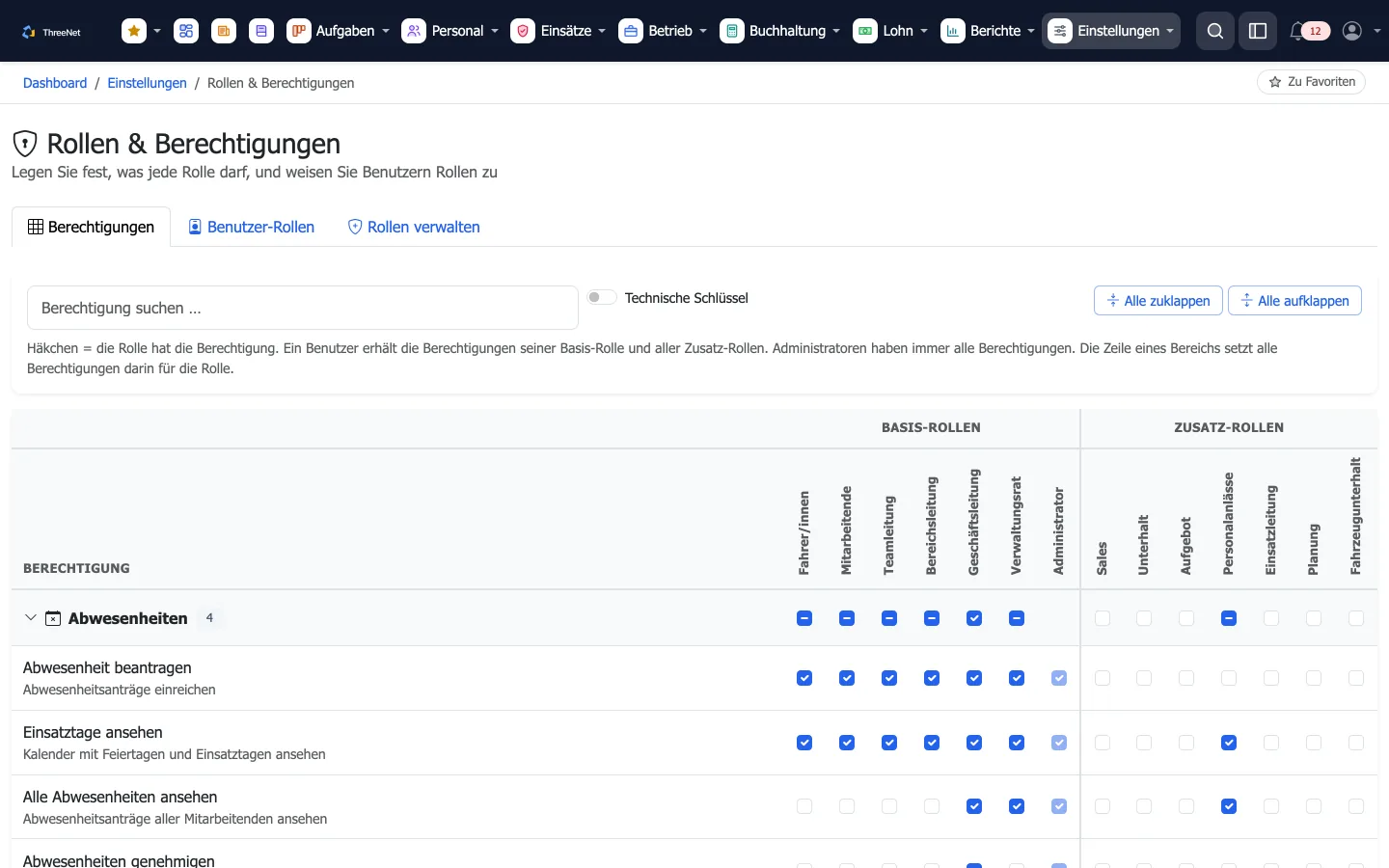Click the ThreeNet logo
Viewport: 1389px width, 868px height.
click(x=52, y=32)
